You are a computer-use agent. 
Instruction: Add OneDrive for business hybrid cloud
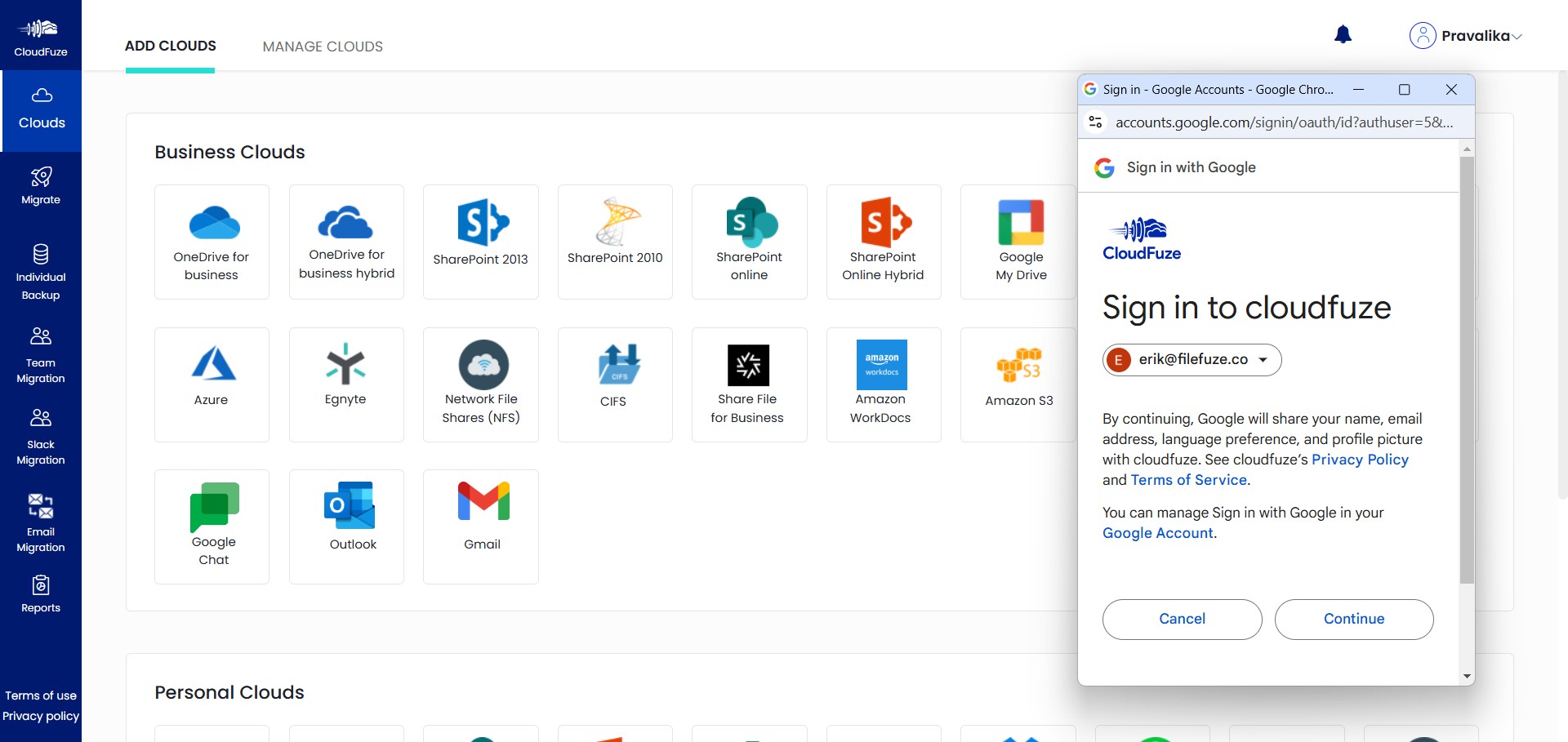click(346, 242)
